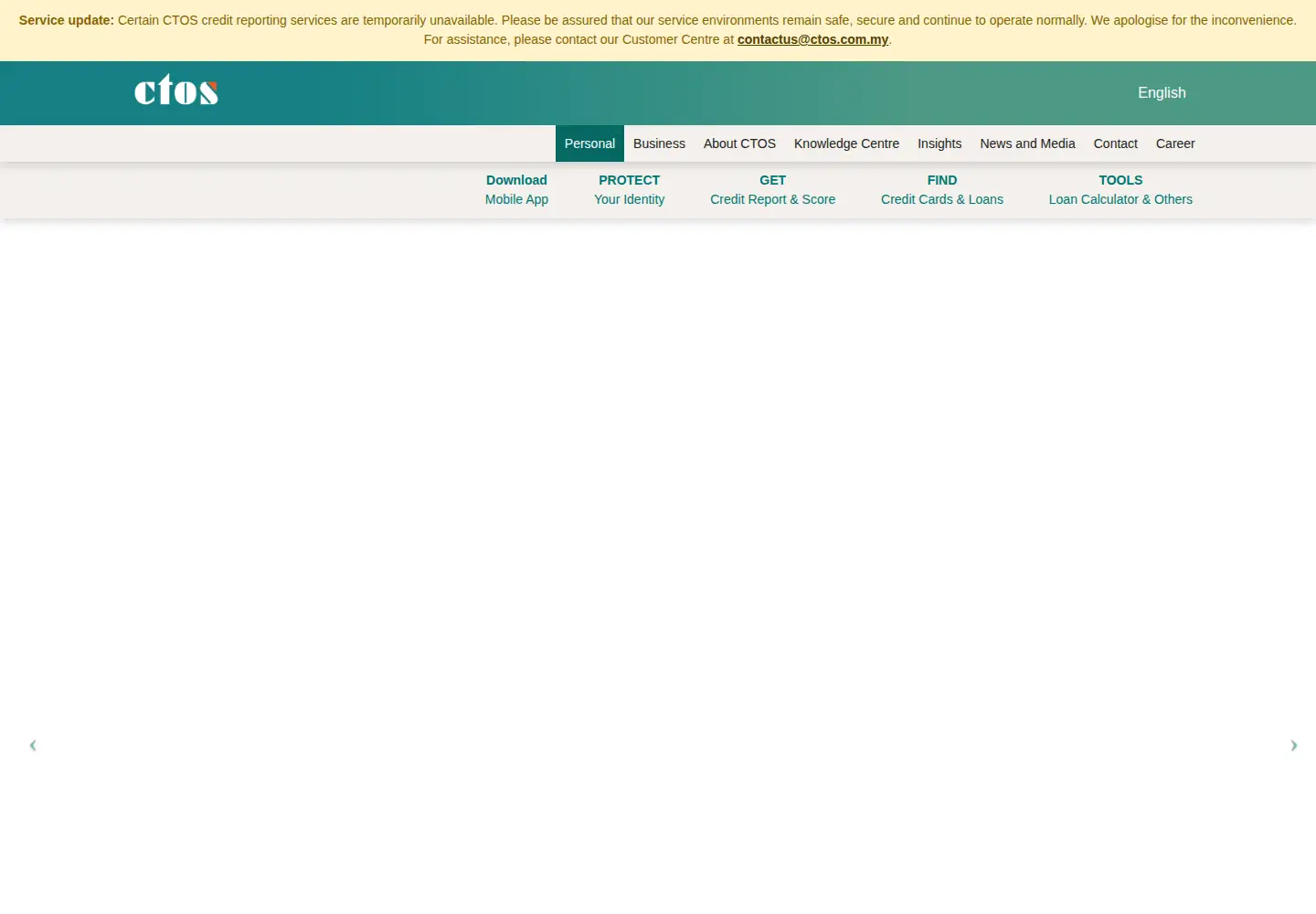Click Download Mobile App link
The height and width of the screenshot is (914, 1316).
click(x=516, y=189)
